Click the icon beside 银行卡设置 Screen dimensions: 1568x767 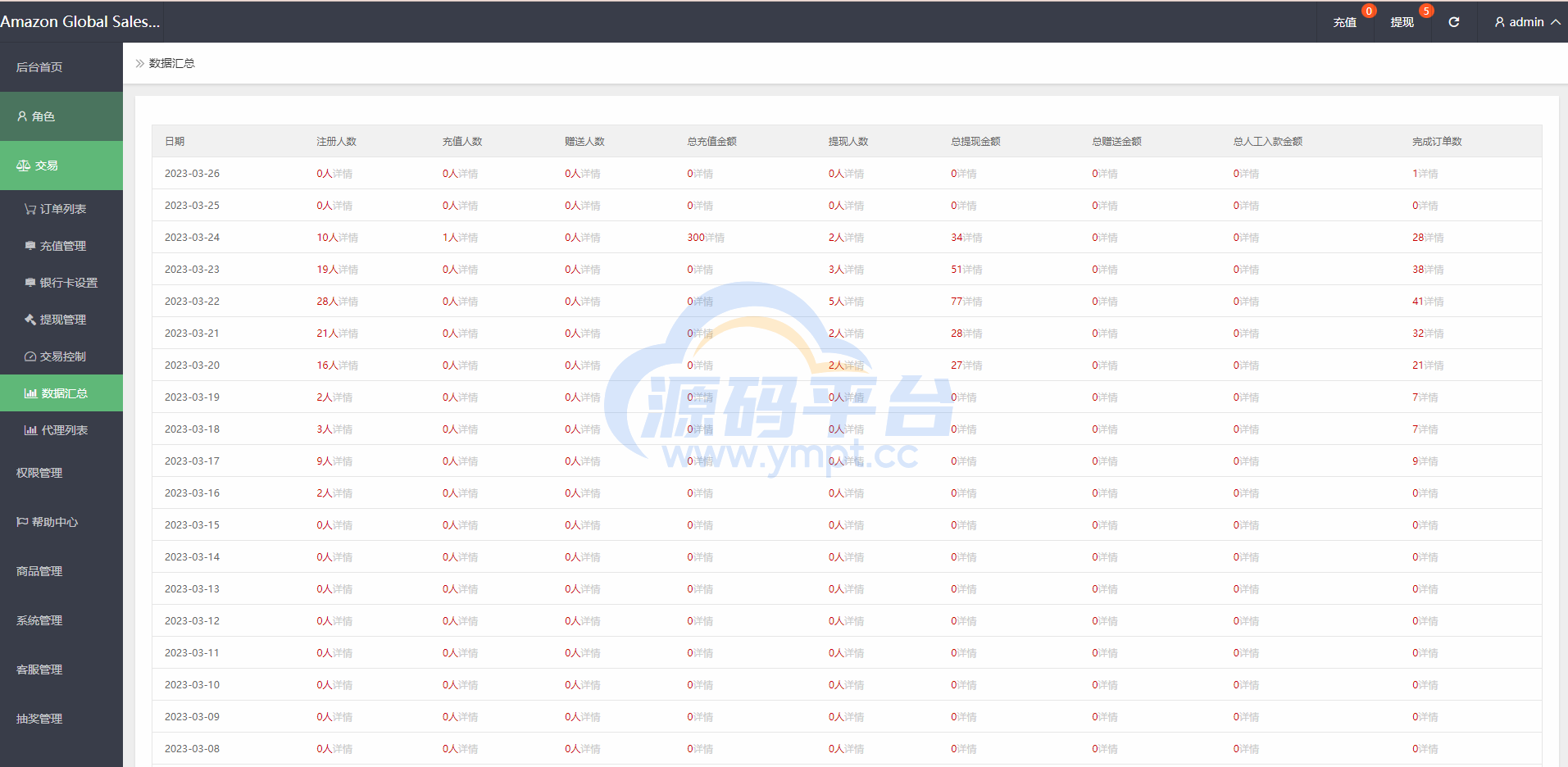pos(30,283)
